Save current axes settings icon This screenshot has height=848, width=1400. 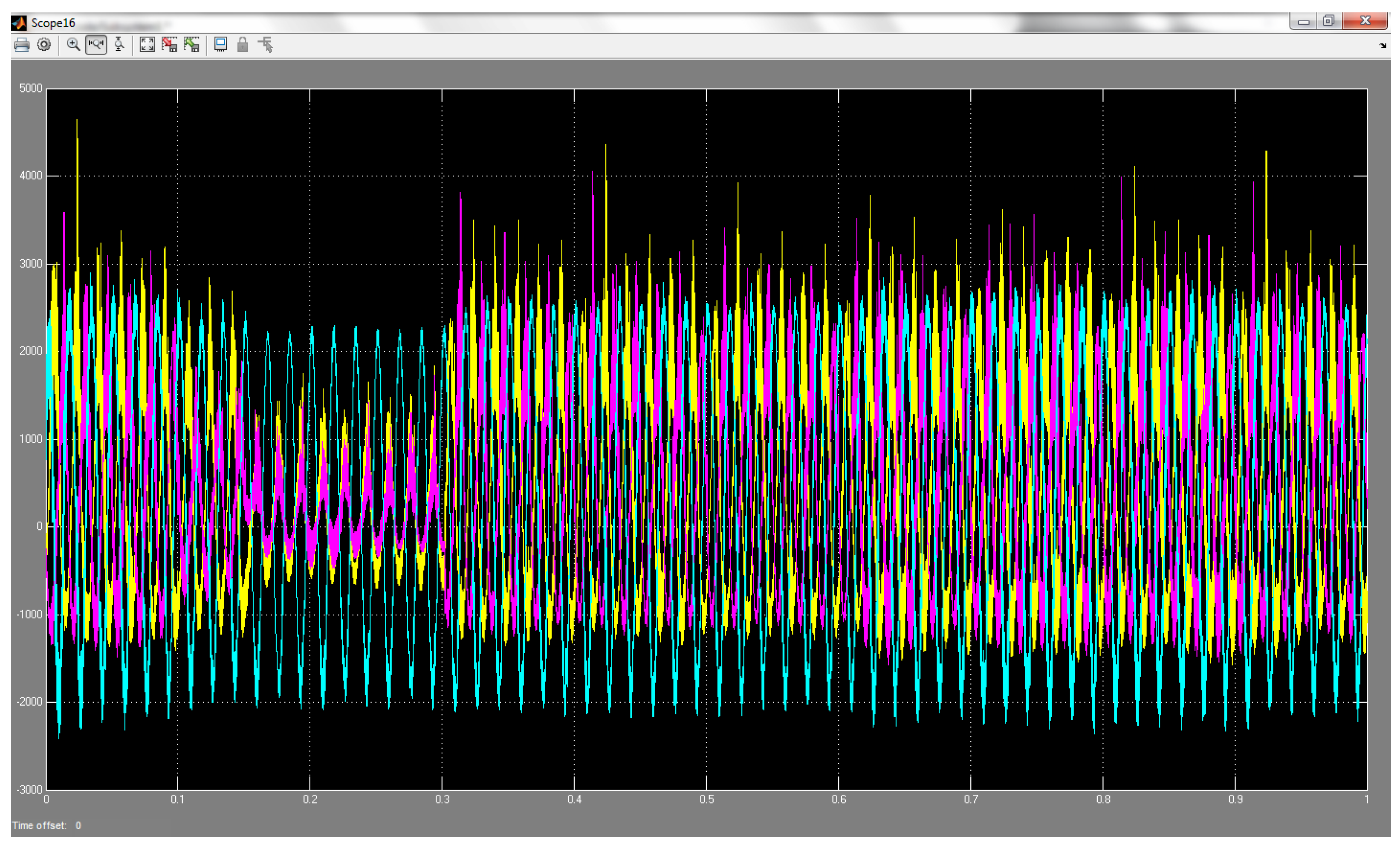click(x=169, y=45)
